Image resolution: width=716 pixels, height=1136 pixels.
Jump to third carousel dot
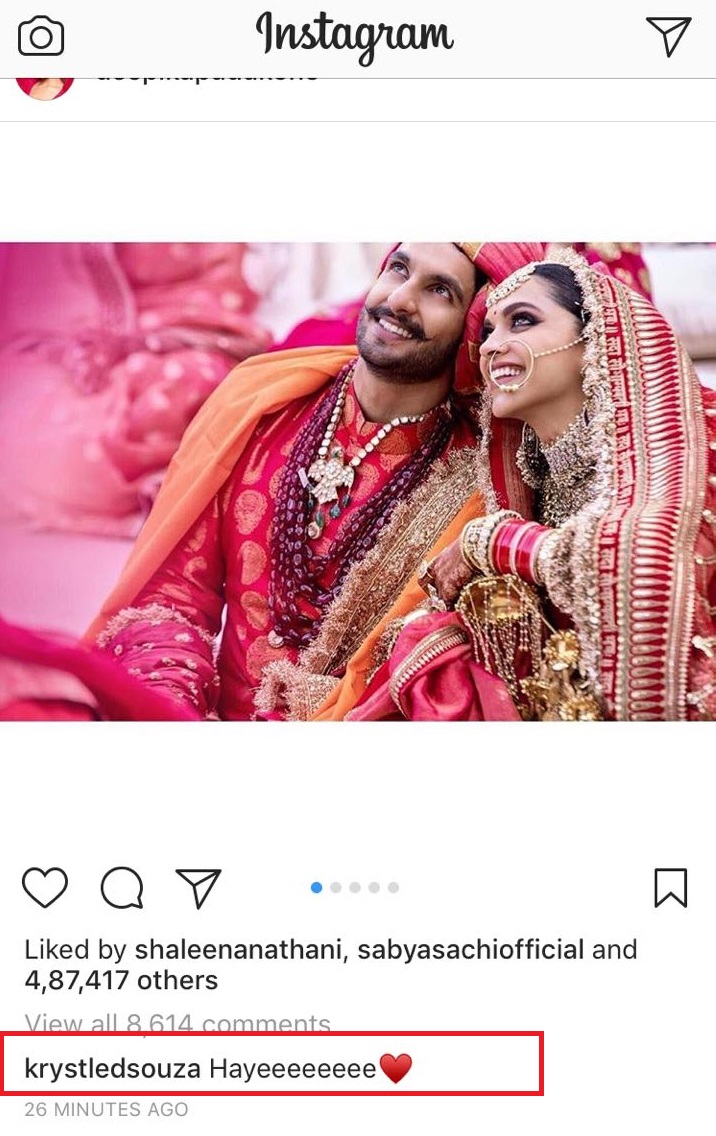point(354,888)
